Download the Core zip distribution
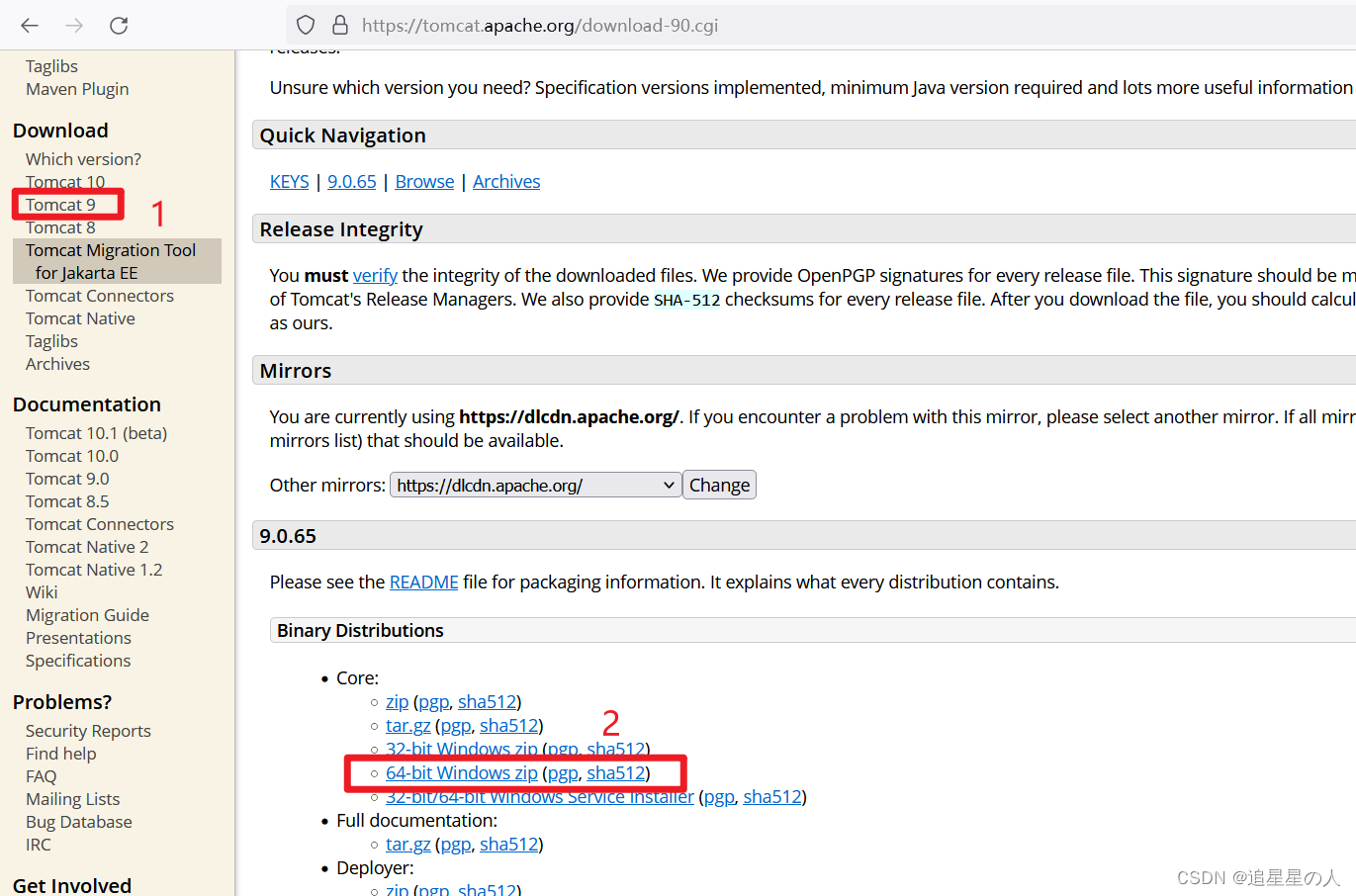This screenshot has width=1356, height=896. tap(397, 702)
